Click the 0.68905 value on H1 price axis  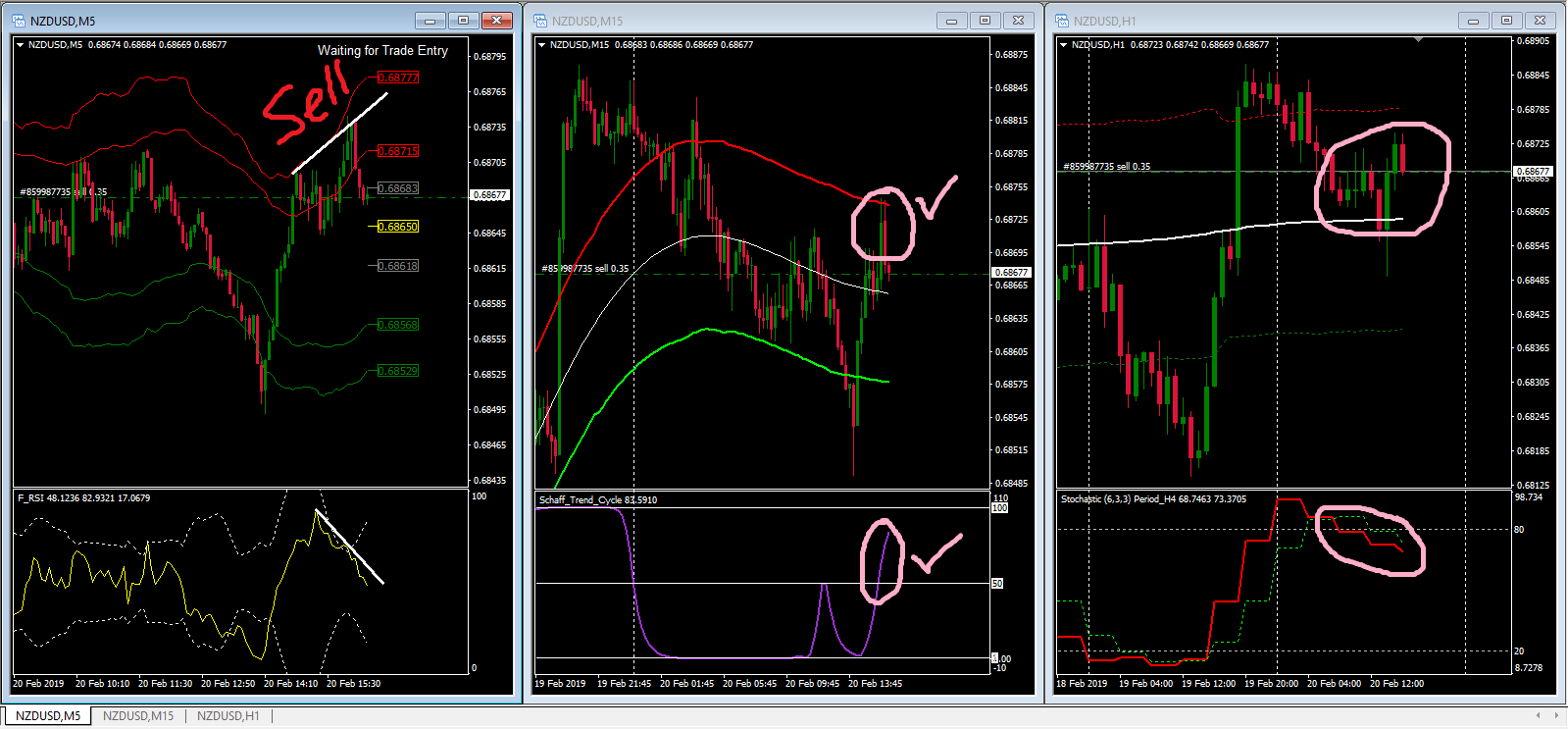click(x=1533, y=41)
